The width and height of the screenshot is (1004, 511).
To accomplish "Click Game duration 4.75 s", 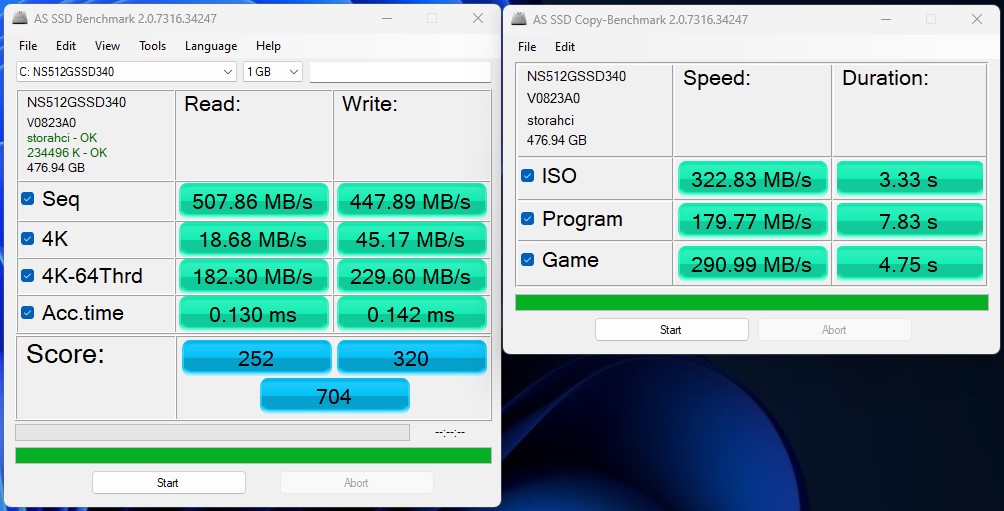I will (909, 263).
